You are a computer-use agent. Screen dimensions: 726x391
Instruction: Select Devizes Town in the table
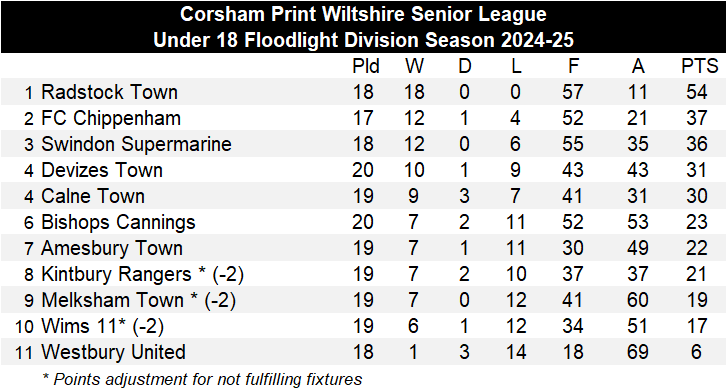point(102,170)
